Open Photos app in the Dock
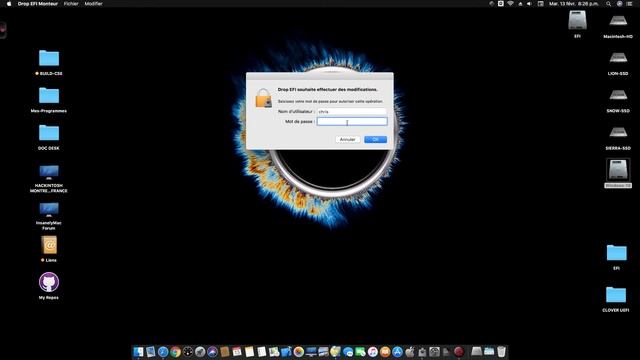This screenshot has height=360, width=640. (298, 352)
